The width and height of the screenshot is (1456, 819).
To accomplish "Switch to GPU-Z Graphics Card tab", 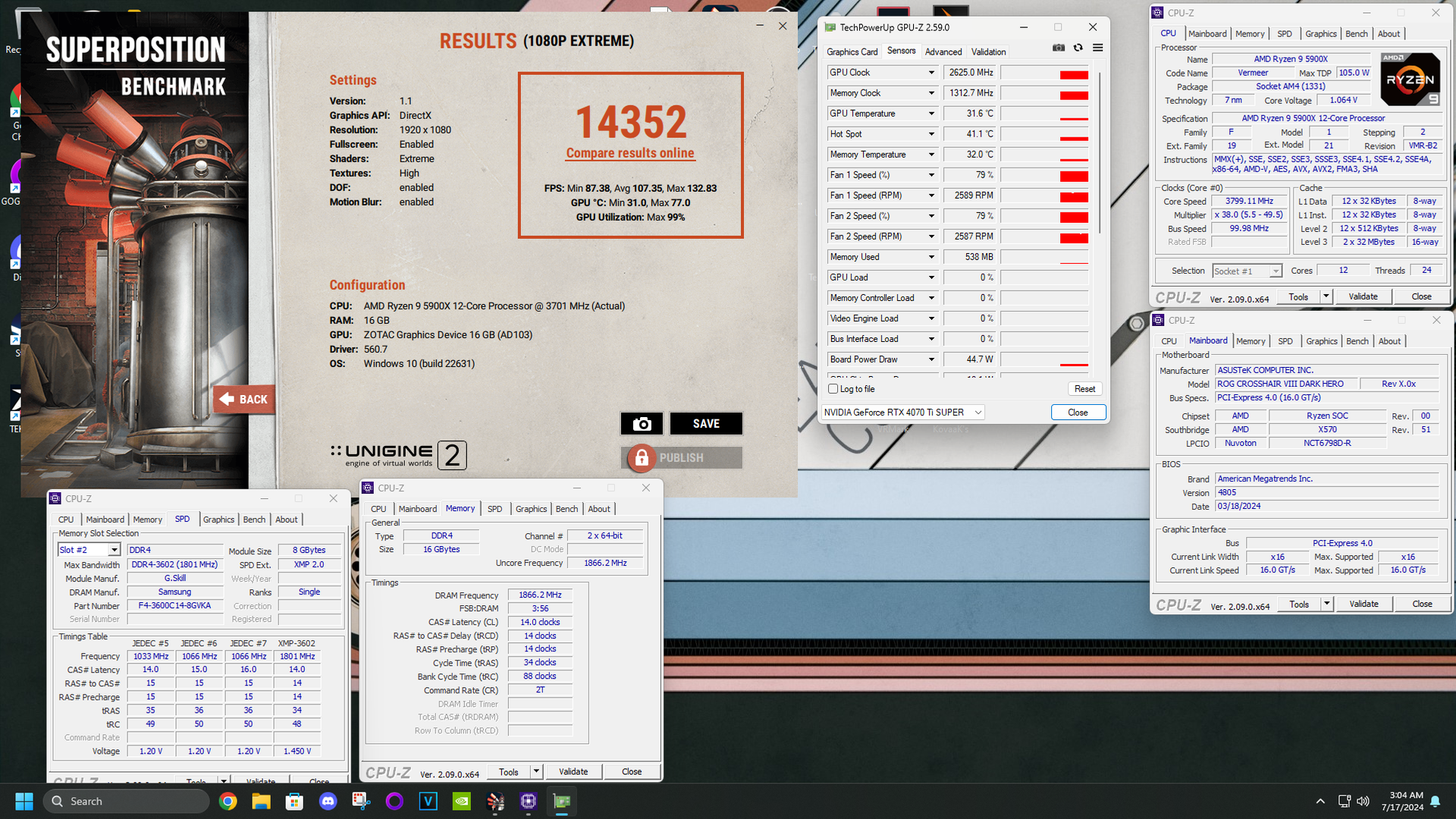I will pyautogui.click(x=852, y=52).
